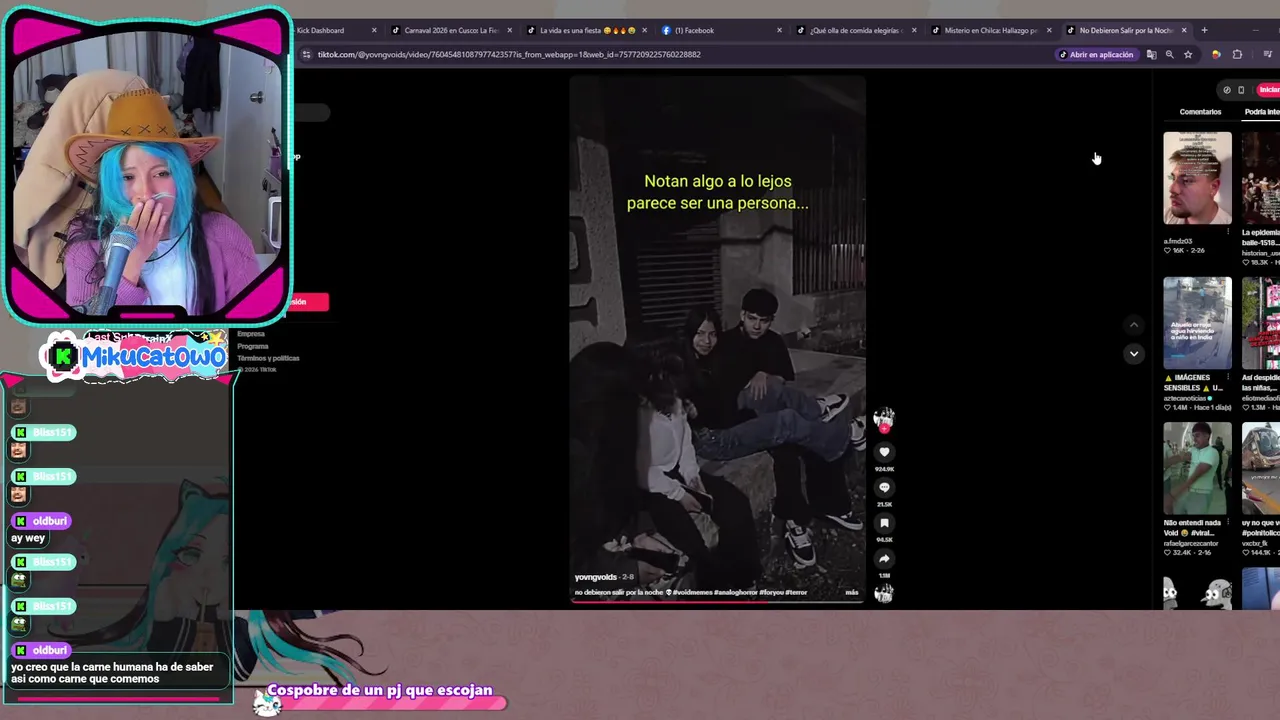Close the Carnaval 2026 en Cusco tab
The image size is (1280, 720).
pyautogui.click(x=509, y=30)
